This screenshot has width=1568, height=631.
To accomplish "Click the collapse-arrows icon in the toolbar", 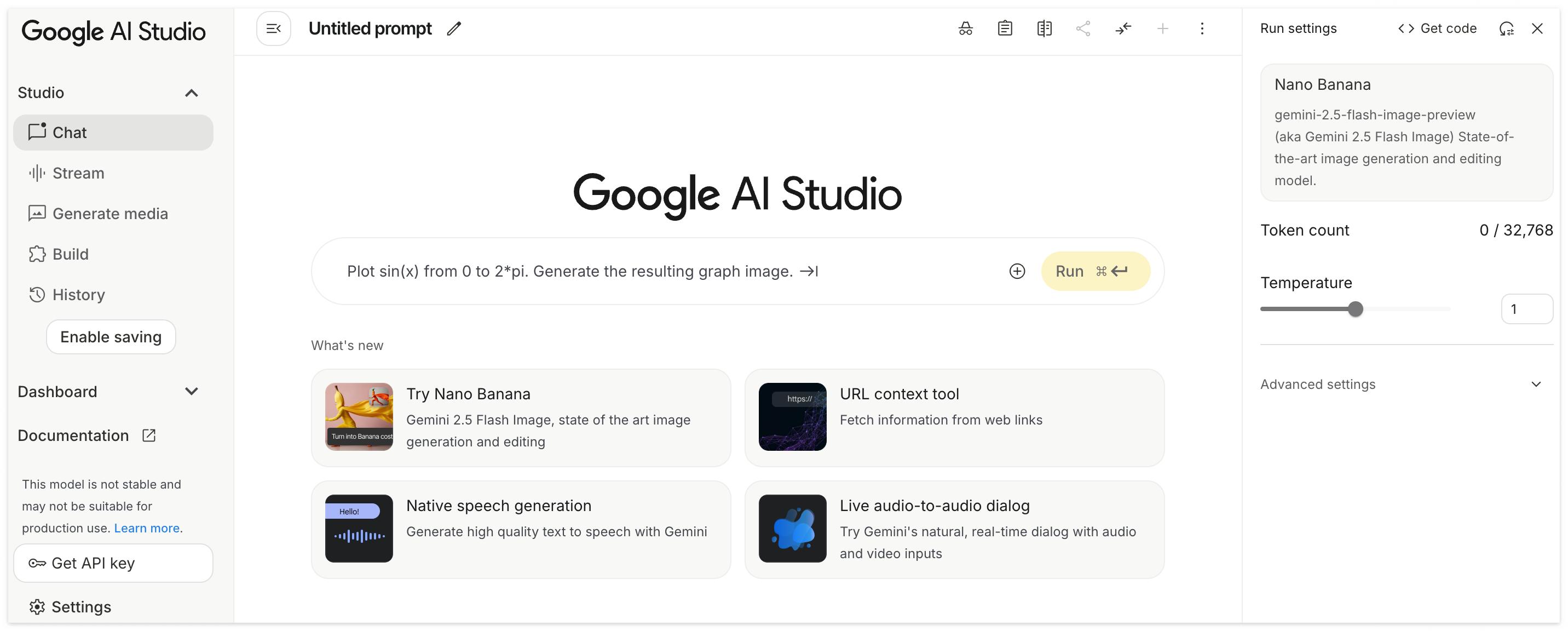I will coord(1123,28).
